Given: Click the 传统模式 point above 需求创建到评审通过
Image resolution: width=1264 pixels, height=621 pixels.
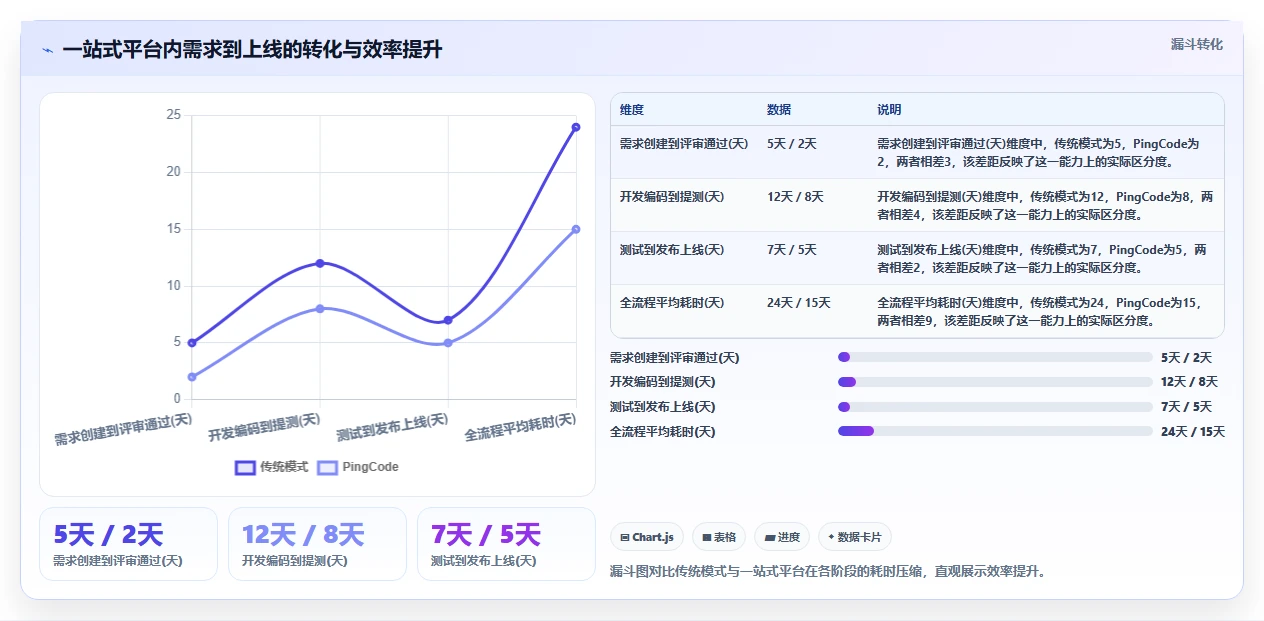Looking at the screenshot, I should (192, 342).
